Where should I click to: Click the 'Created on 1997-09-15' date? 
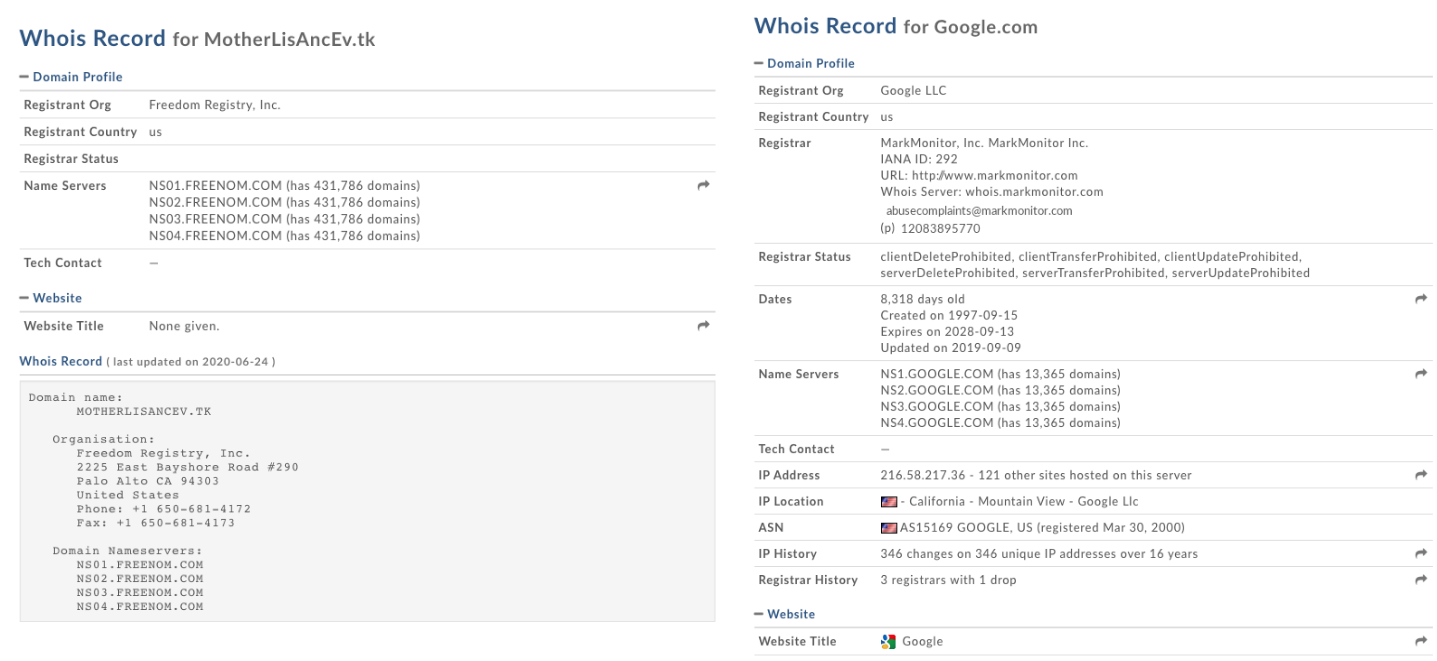(x=949, y=316)
